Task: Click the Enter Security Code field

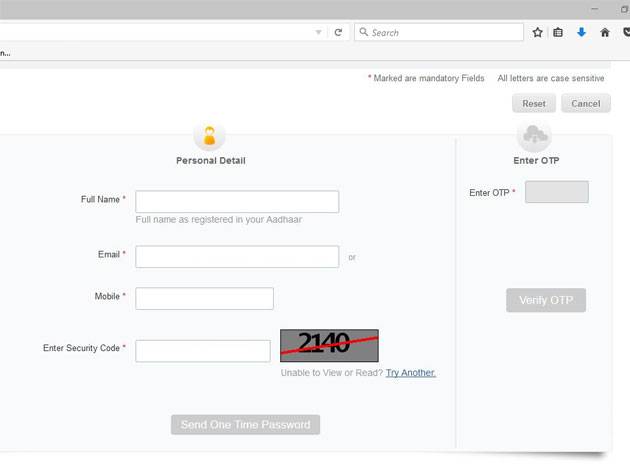Action: [203, 350]
